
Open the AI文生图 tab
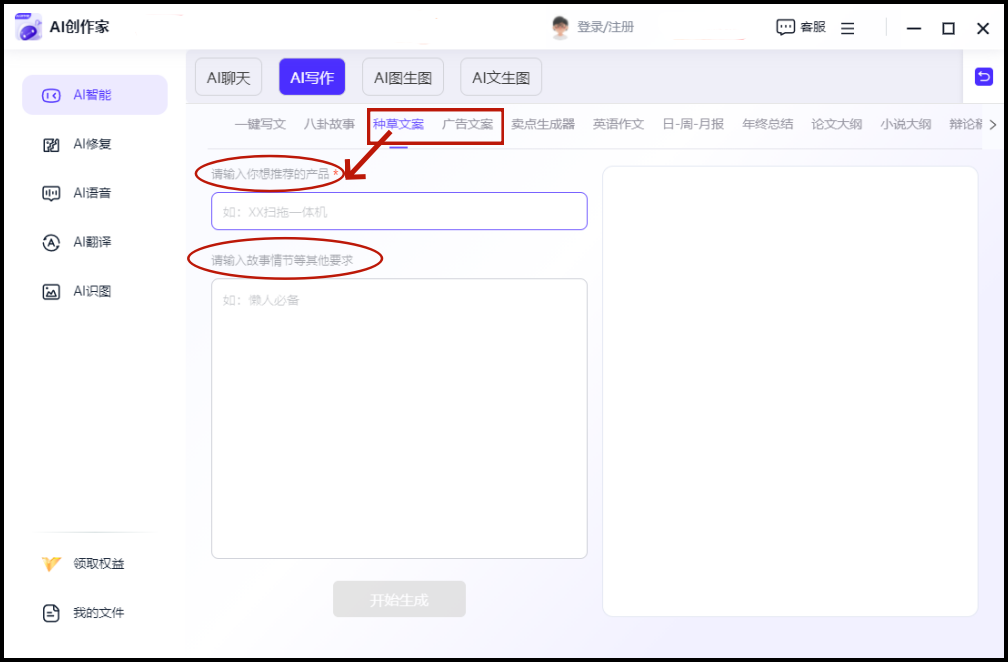pos(501,77)
